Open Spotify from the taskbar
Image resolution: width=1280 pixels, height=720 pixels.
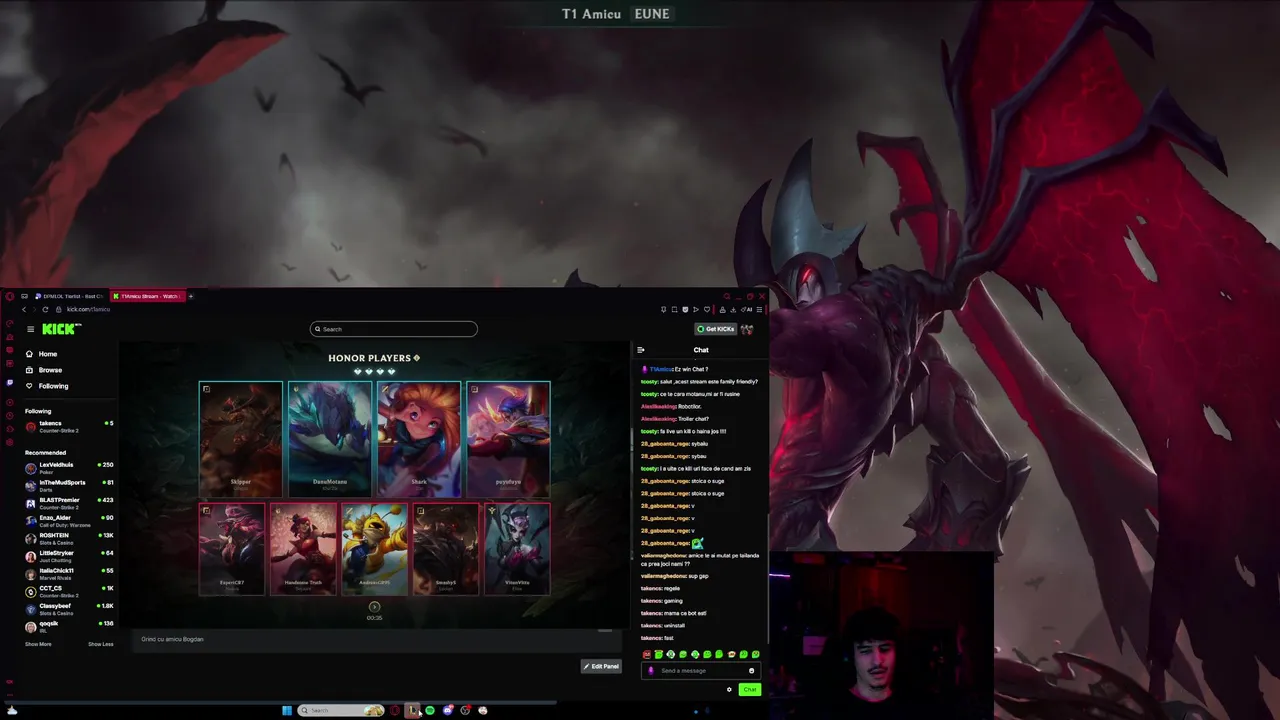(x=430, y=710)
